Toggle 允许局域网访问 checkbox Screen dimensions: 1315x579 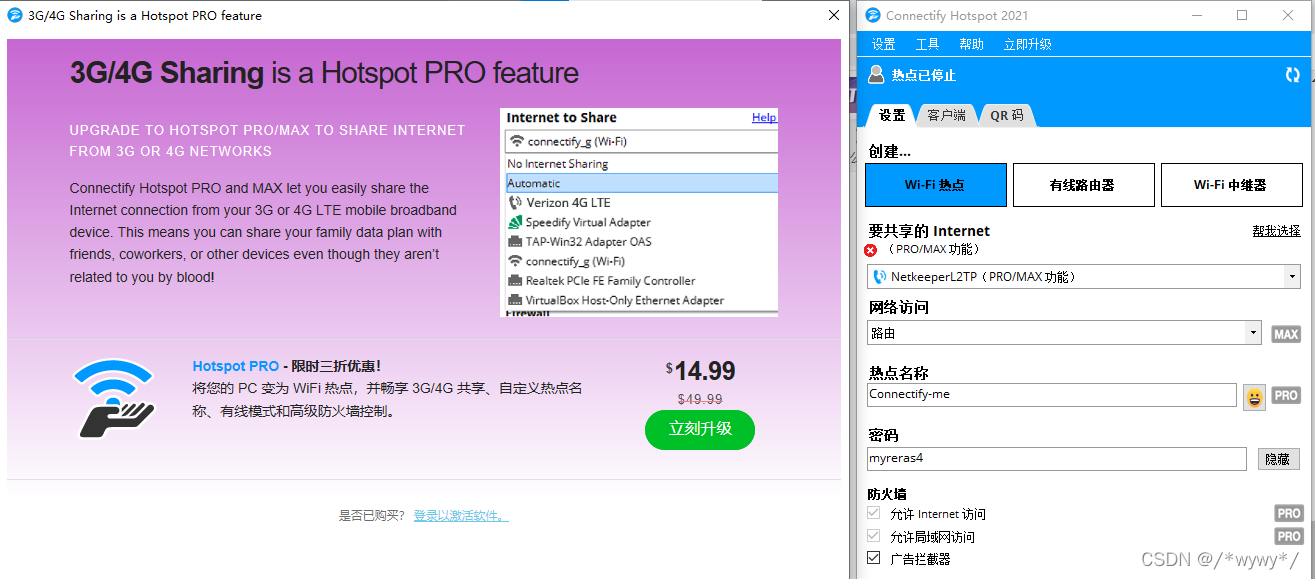tap(874, 536)
